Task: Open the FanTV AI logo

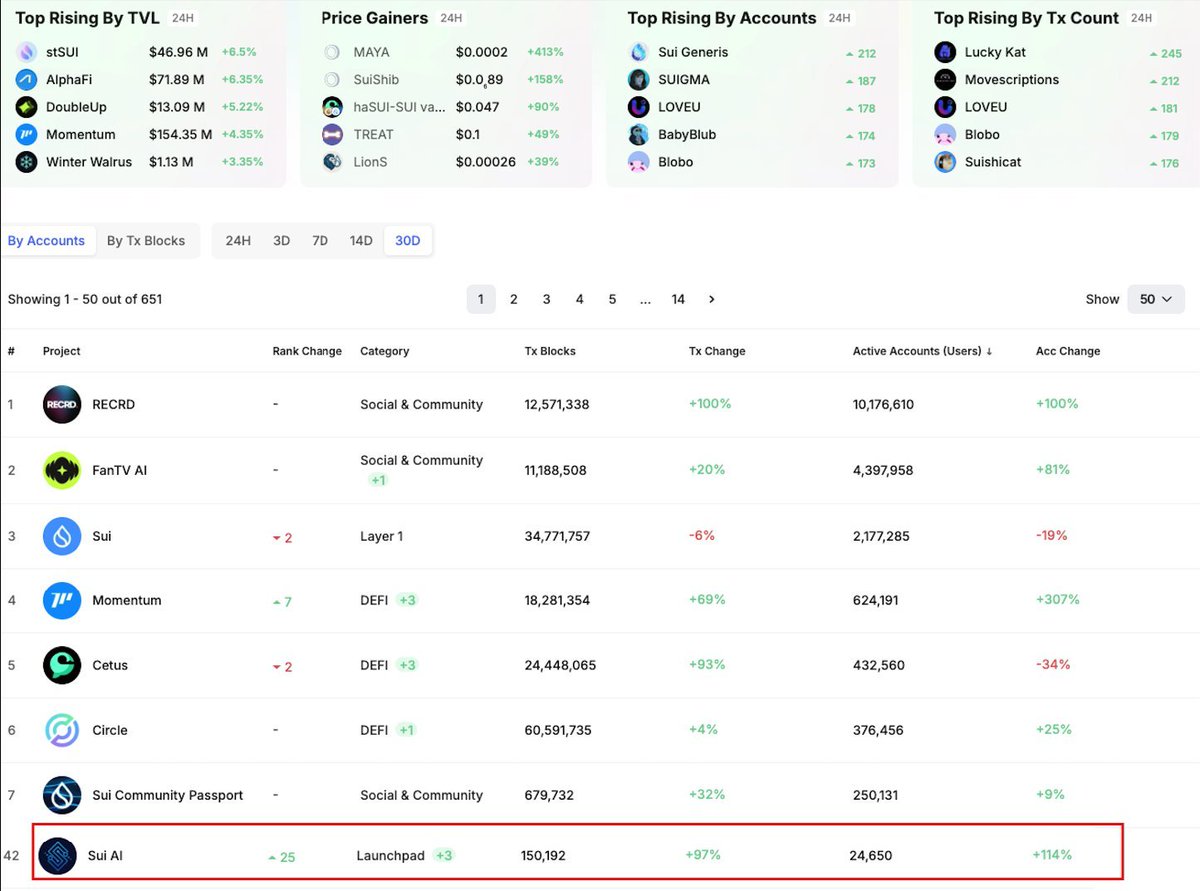Action: tap(62, 470)
